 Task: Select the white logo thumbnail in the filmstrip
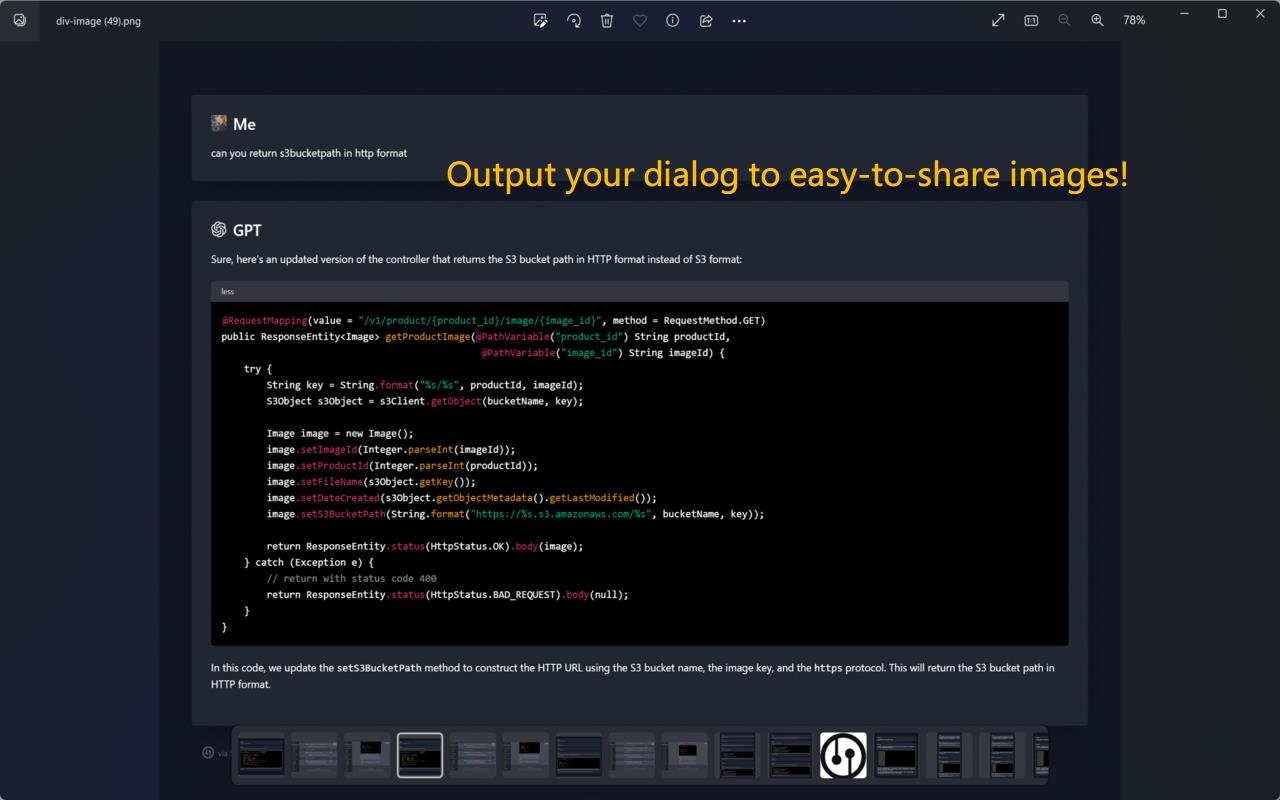click(842, 755)
